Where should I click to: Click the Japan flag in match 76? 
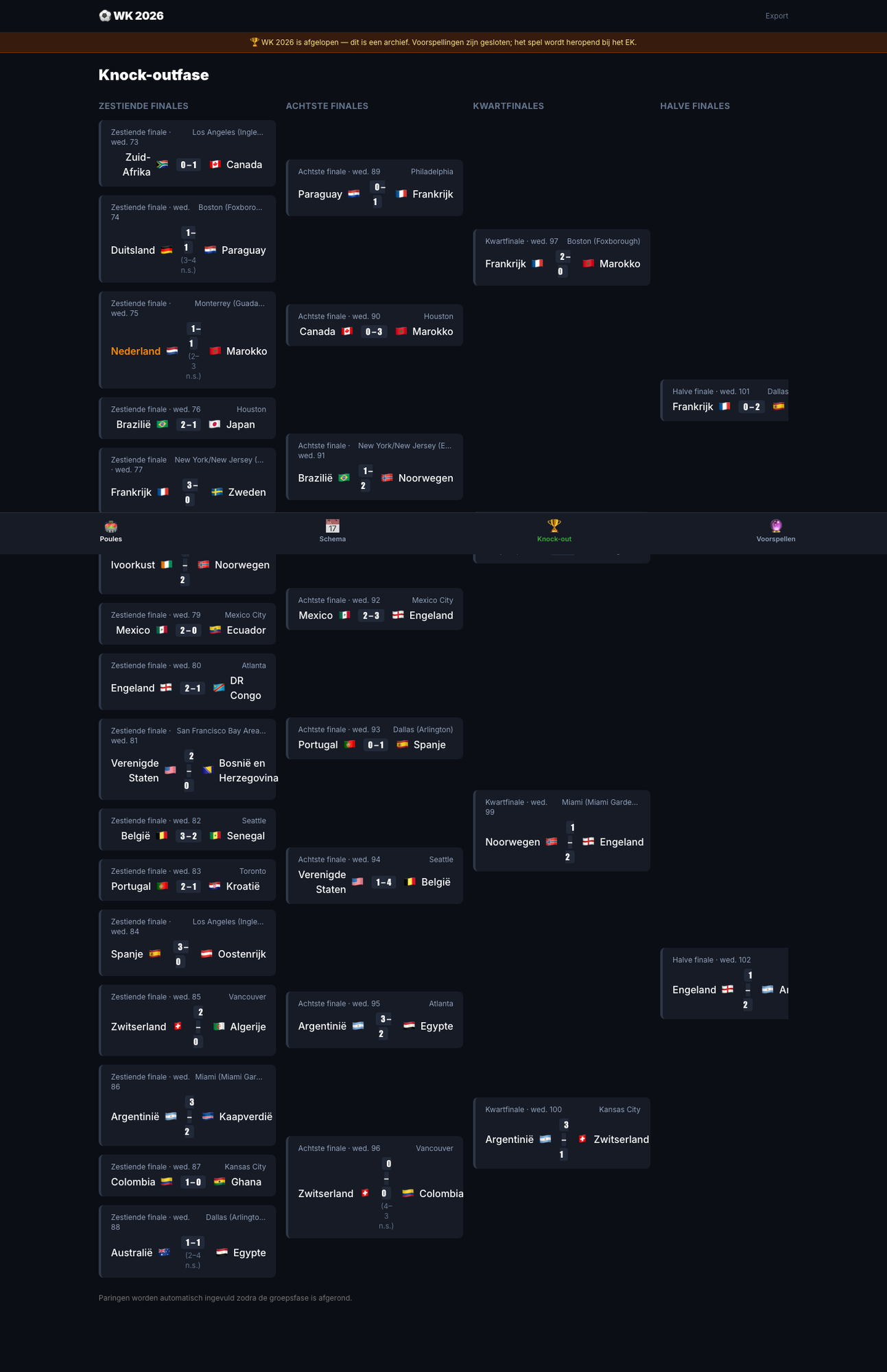(215, 425)
